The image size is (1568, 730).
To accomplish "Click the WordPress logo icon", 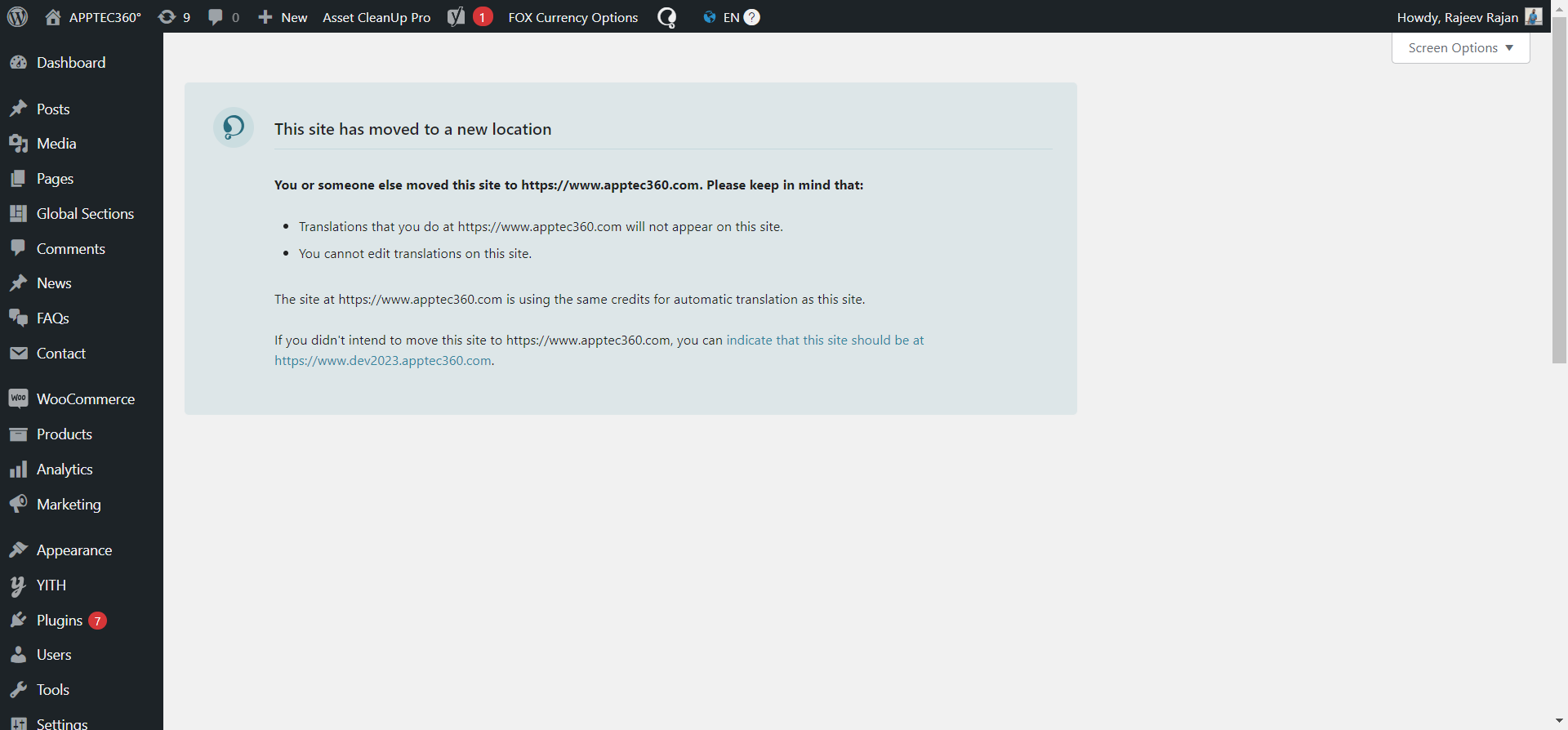I will (x=17, y=17).
